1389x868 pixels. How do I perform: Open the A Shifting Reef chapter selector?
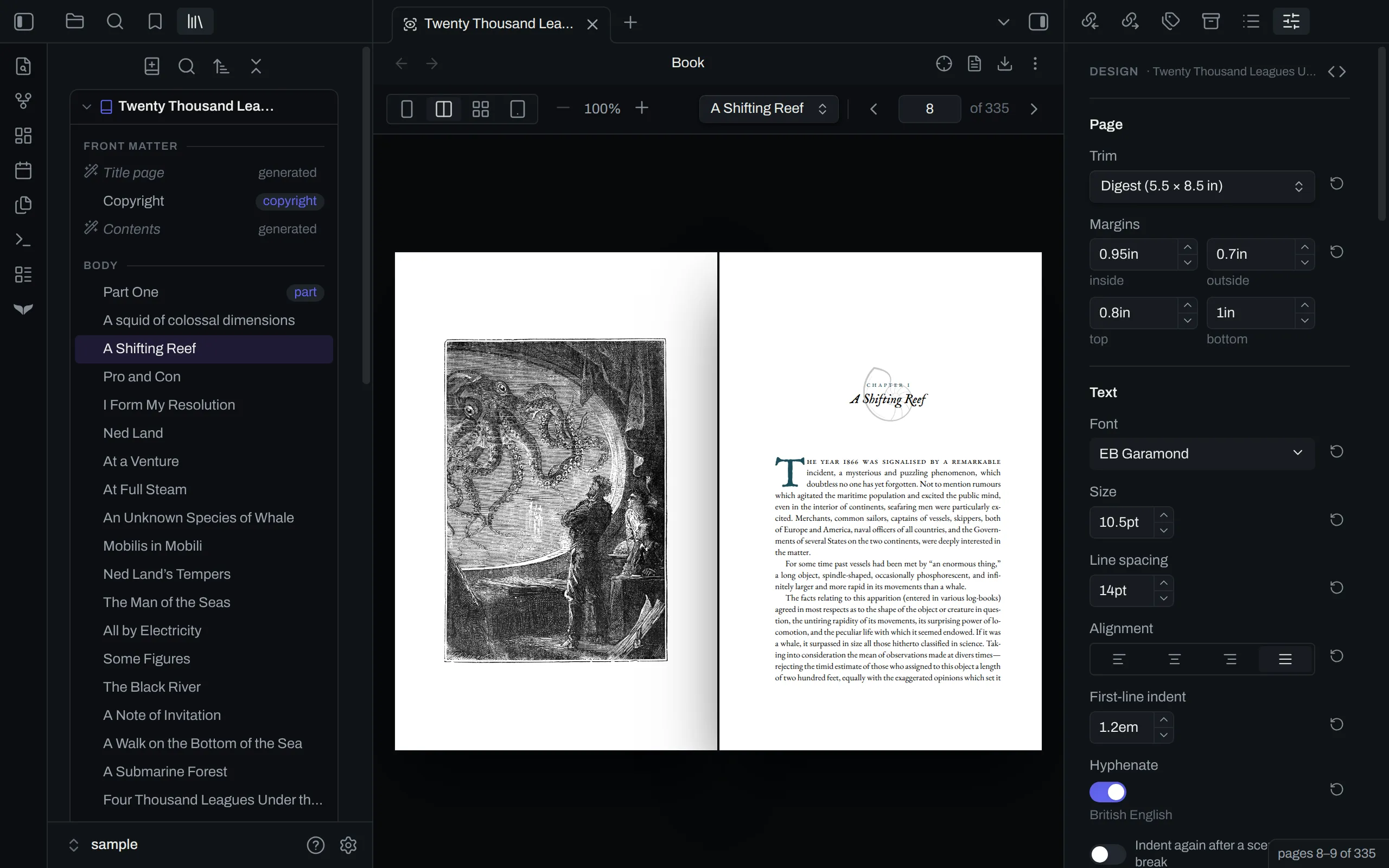click(x=768, y=108)
